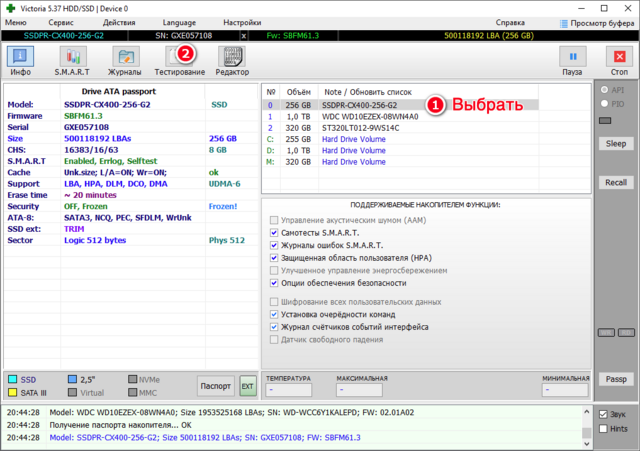Click the Паспорт button
Viewport: 640px width, 451px height.
click(214, 385)
